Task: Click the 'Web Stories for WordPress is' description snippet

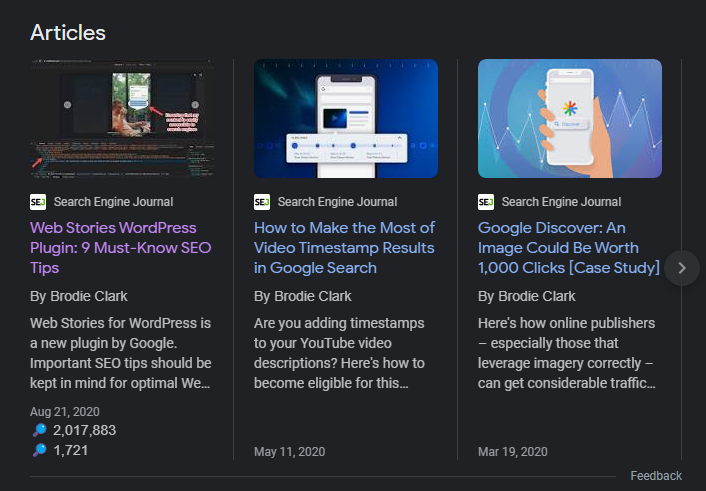Action: pyautogui.click(x=121, y=353)
